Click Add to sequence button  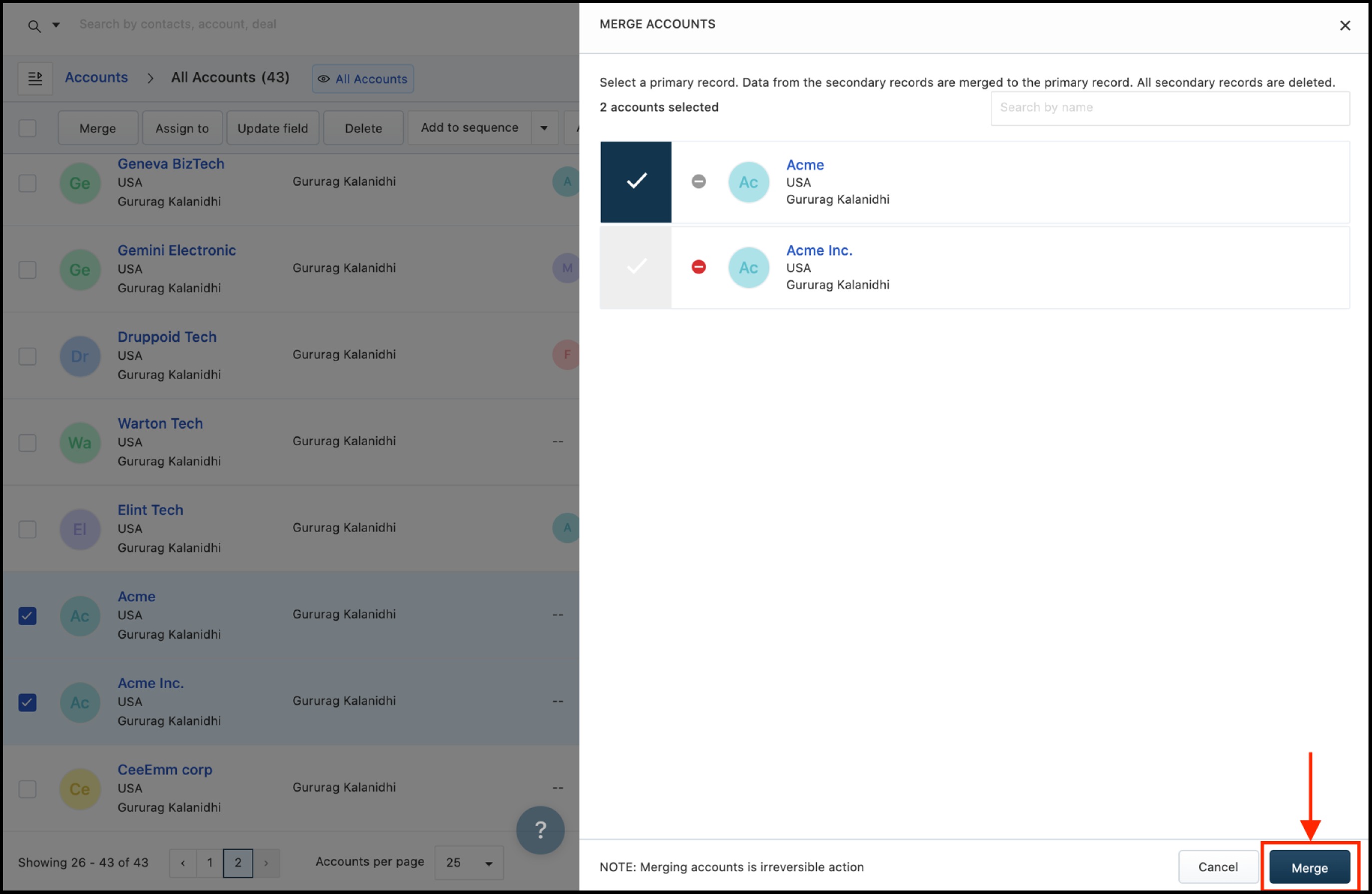(469, 127)
